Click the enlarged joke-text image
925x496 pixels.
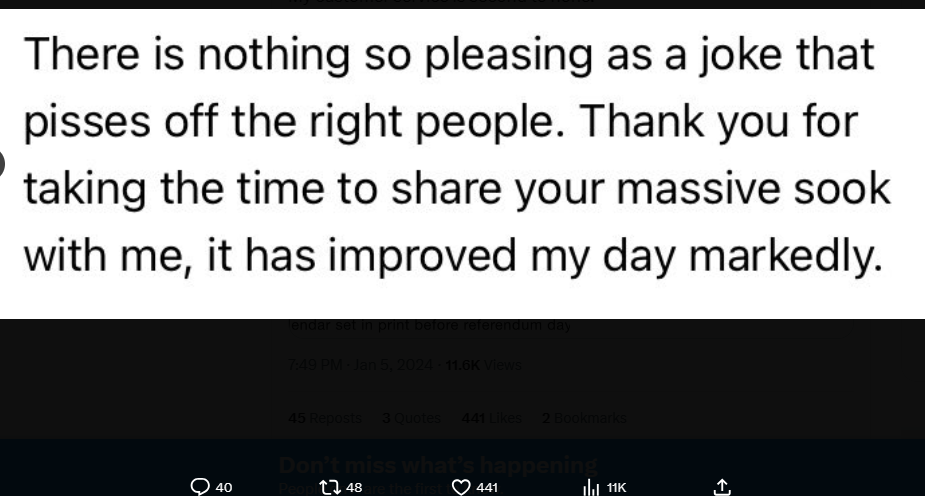460,160
